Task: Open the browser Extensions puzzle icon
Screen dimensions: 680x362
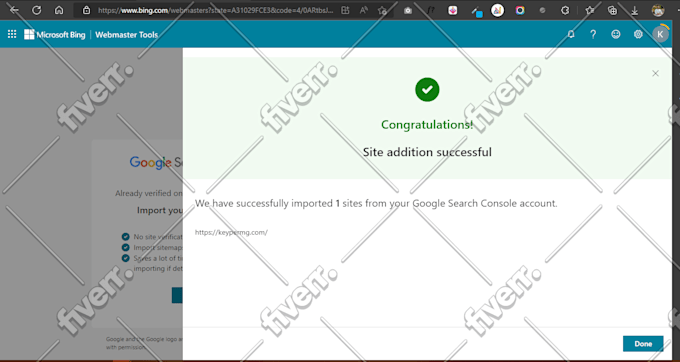Action: click(x=565, y=10)
